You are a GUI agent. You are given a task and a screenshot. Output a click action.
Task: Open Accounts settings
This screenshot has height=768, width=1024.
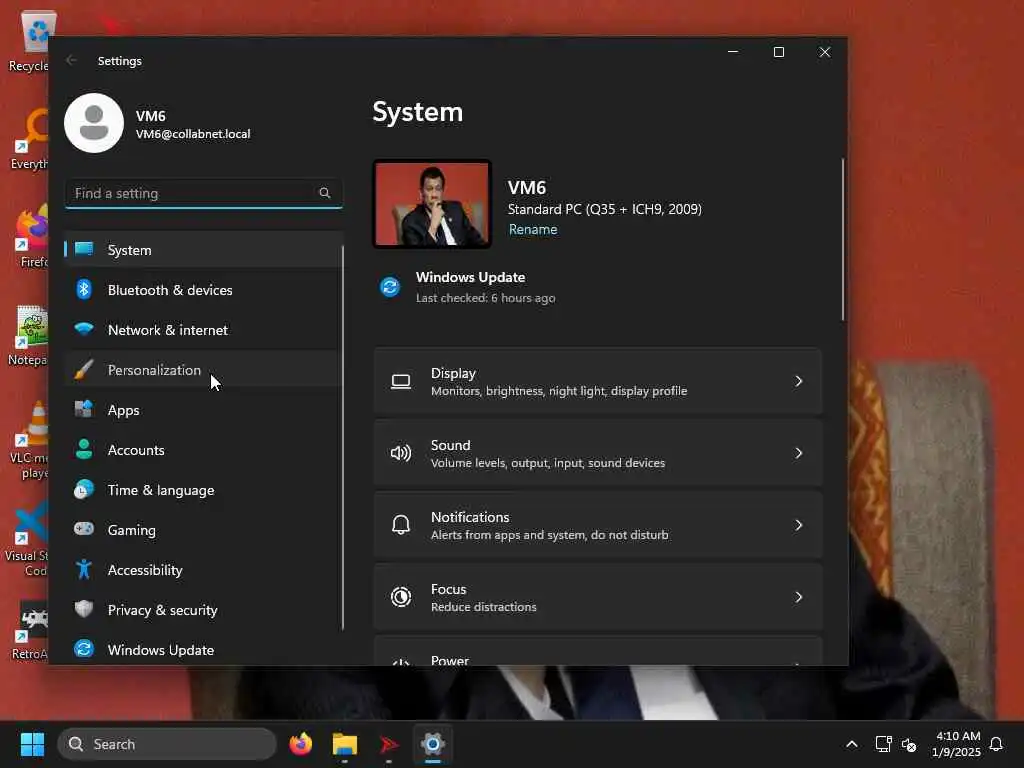click(202, 450)
